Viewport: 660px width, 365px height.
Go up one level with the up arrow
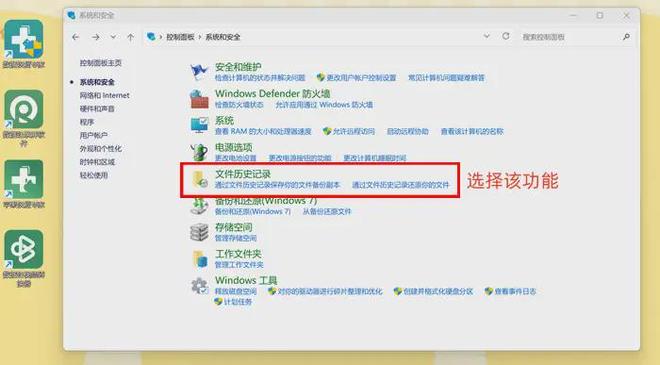pyautogui.click(x=130, y=37)
